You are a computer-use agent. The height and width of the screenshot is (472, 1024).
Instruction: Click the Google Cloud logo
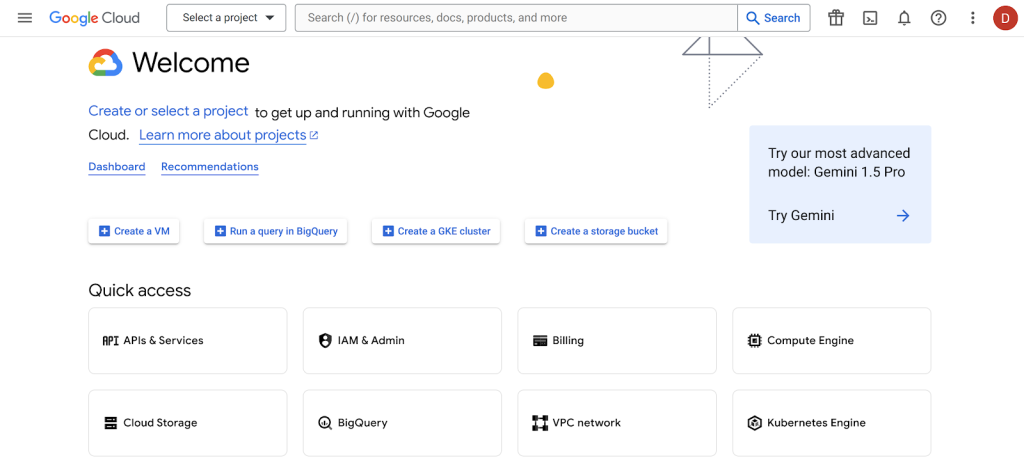coord(95,18)
